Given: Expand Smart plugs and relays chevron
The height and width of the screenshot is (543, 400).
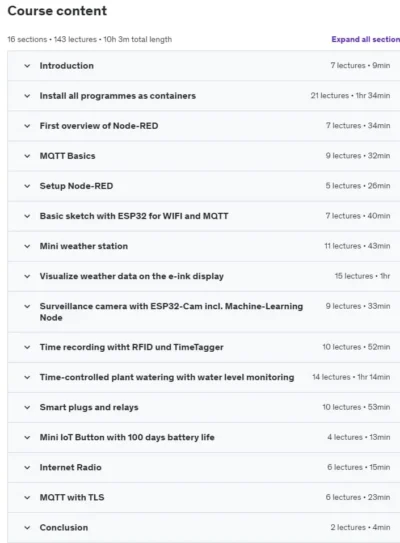Looking at the screenshot, I should pos(27,407).
